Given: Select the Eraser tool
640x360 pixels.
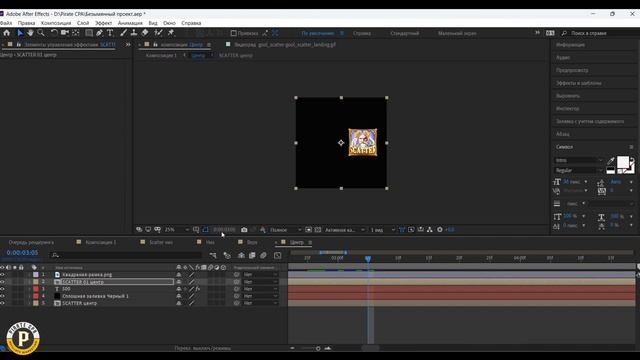Looking at the screenshot, I should tap(145, 33).
